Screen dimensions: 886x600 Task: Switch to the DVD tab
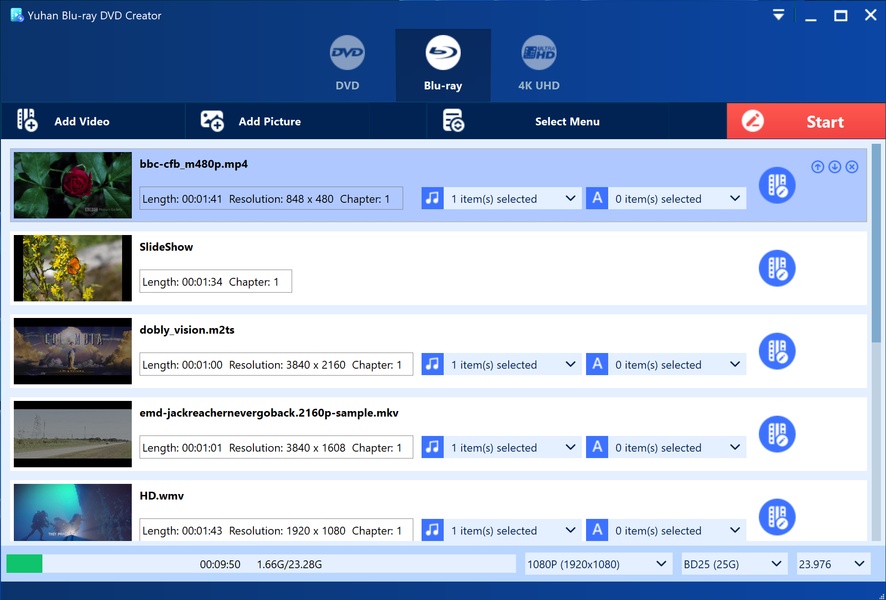click(347, 65)
